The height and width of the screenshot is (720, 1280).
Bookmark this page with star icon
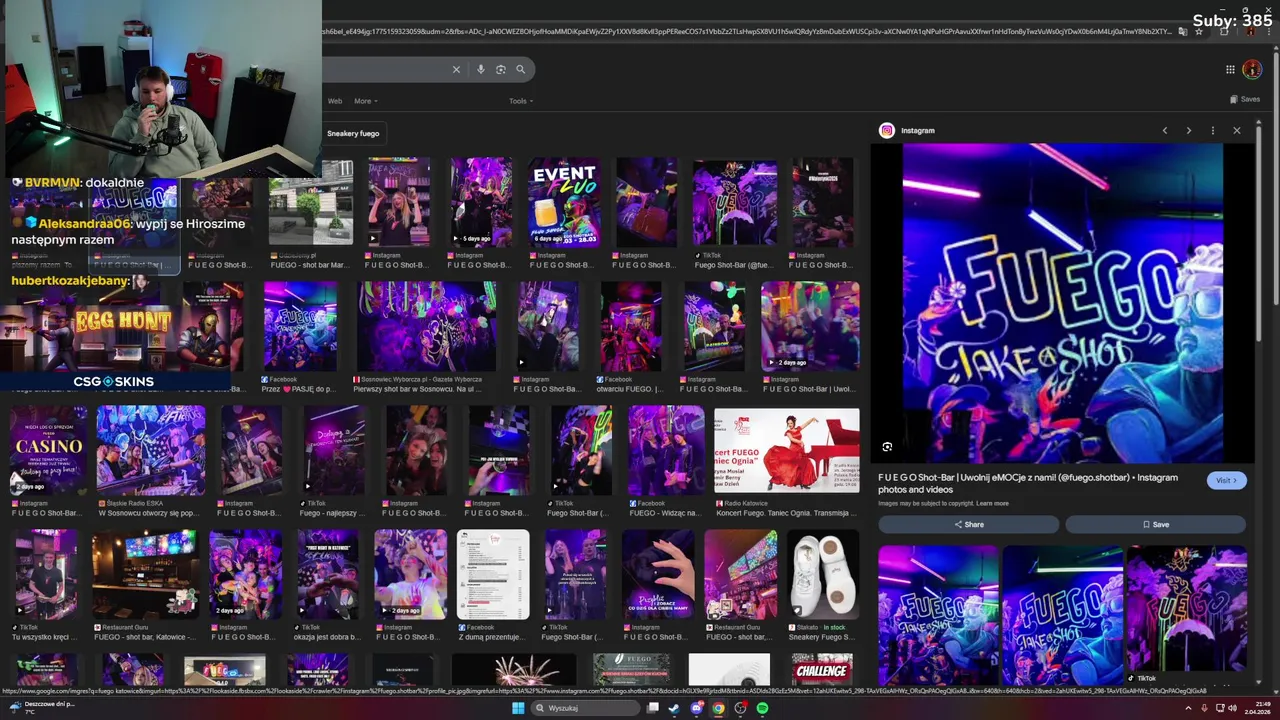point(1199,31)
